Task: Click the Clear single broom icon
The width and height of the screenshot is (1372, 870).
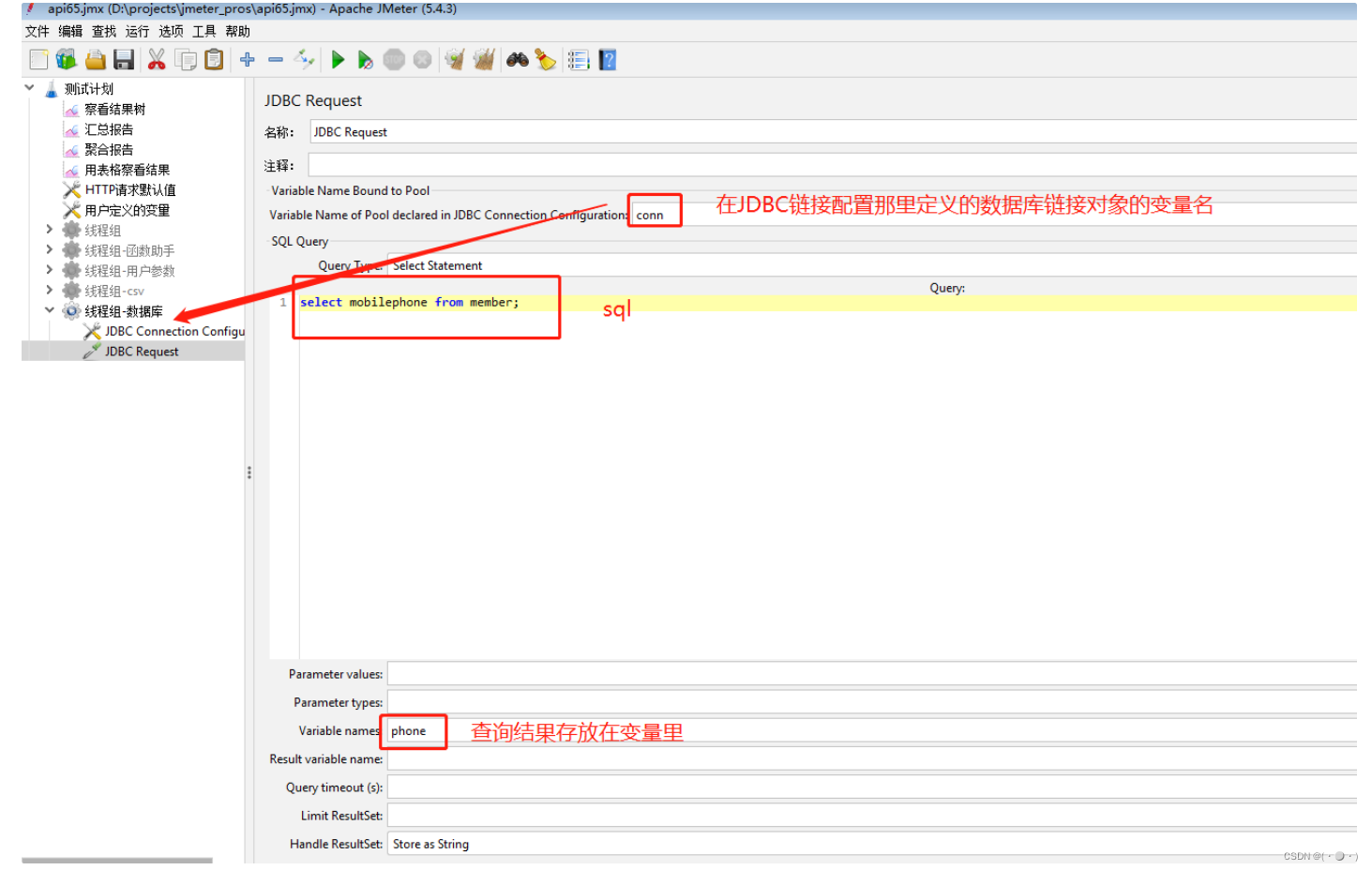Action: 455,60
